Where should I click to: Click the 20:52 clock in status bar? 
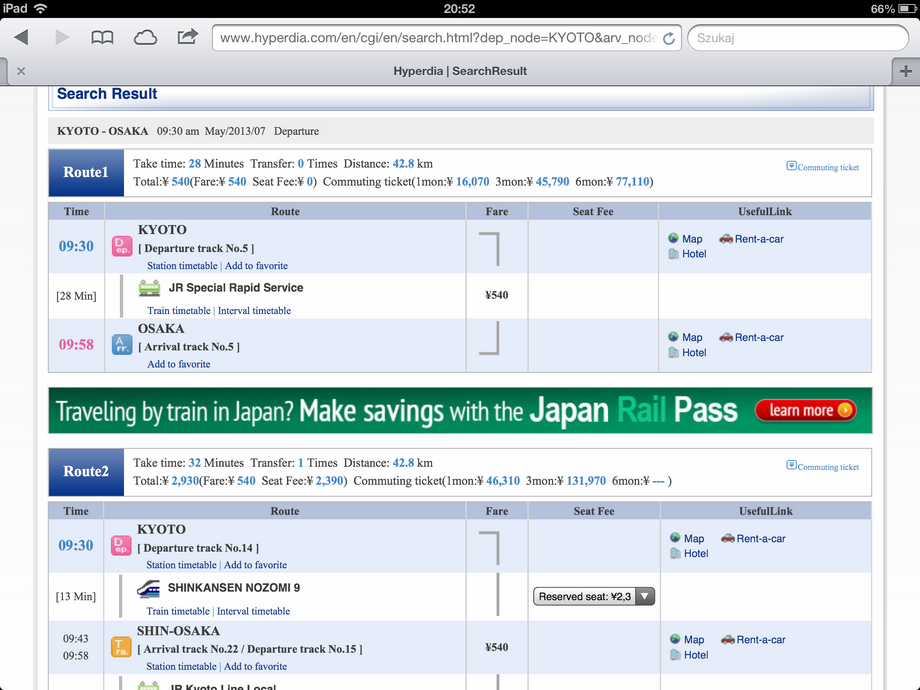[x=459, y=9]
